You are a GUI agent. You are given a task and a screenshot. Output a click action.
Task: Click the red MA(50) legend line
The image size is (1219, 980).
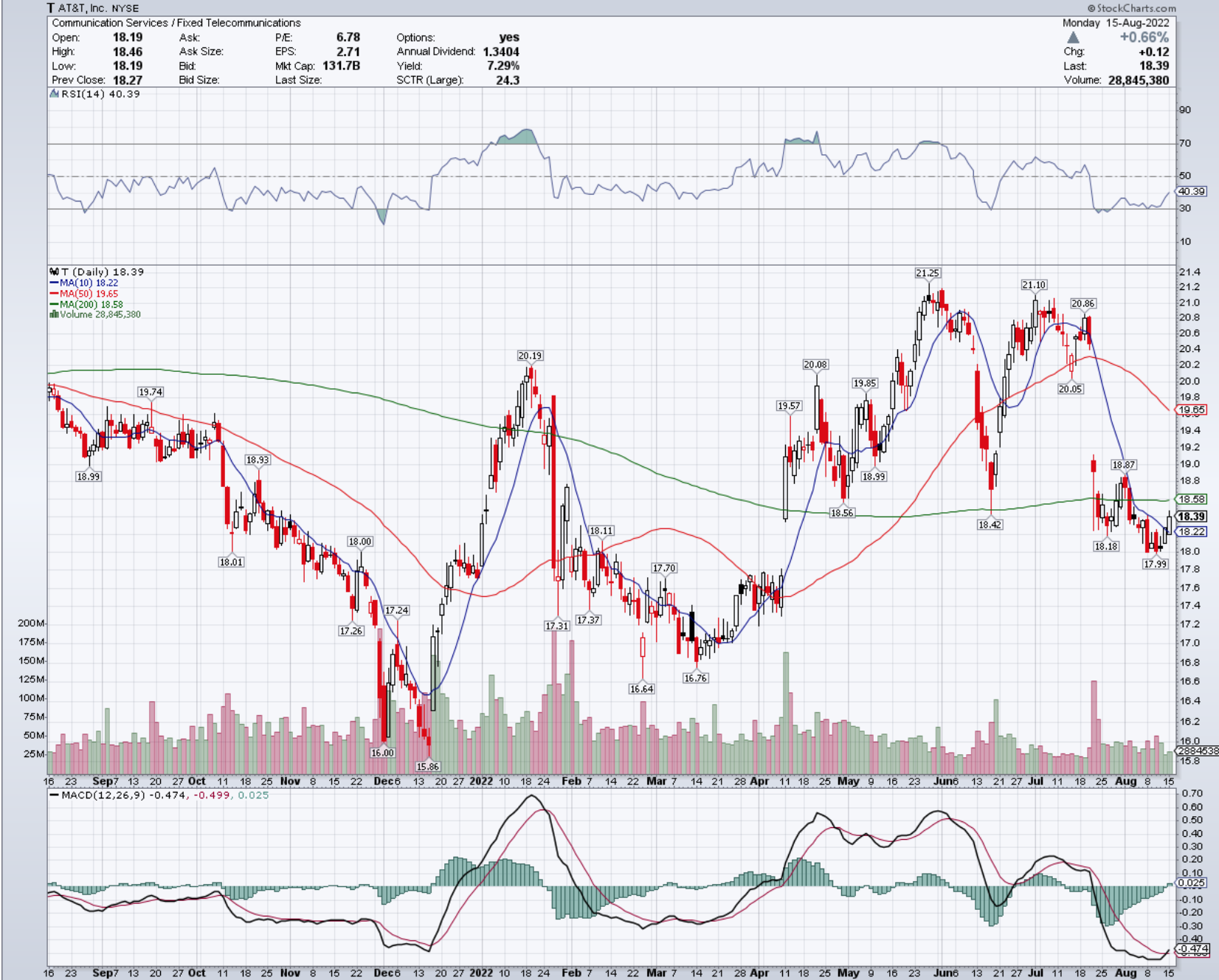tap(54, 294)
